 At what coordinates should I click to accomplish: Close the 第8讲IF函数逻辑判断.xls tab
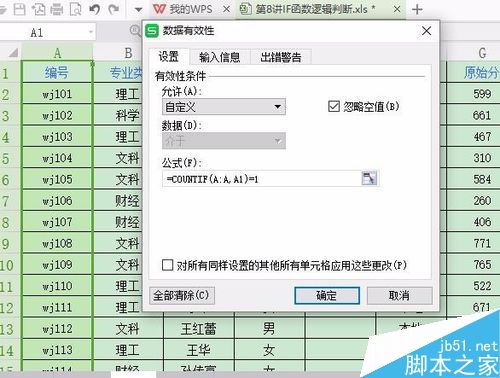[397, 9]
